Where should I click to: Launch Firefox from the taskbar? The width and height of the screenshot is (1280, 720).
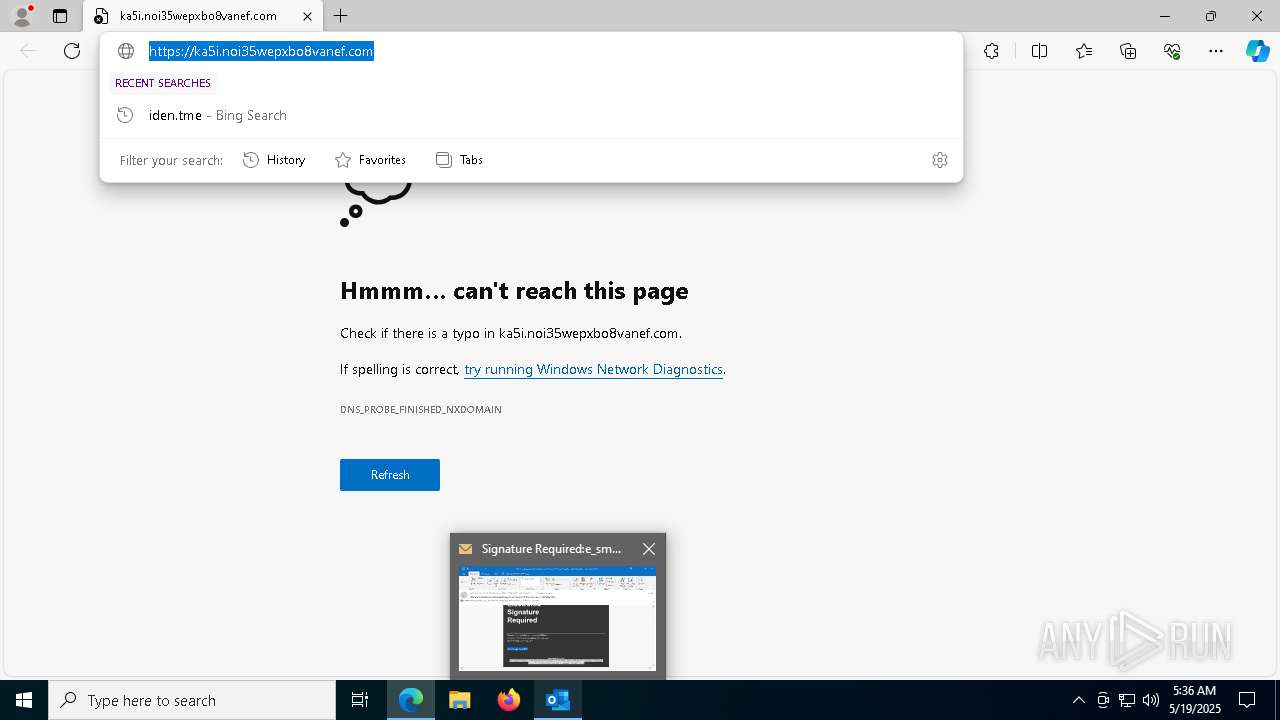tap(509, 700)
